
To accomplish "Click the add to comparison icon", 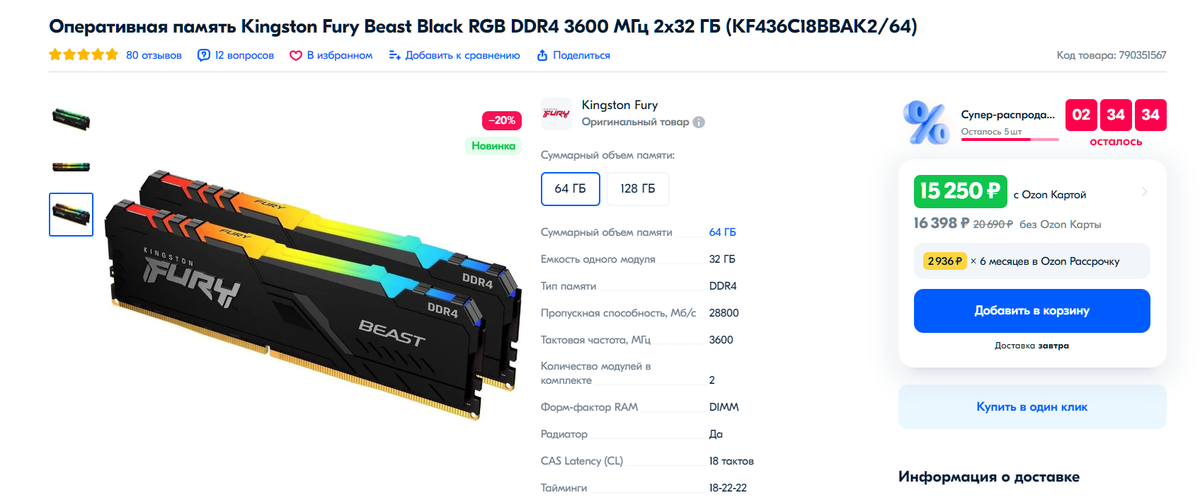I will pos(395,56).
